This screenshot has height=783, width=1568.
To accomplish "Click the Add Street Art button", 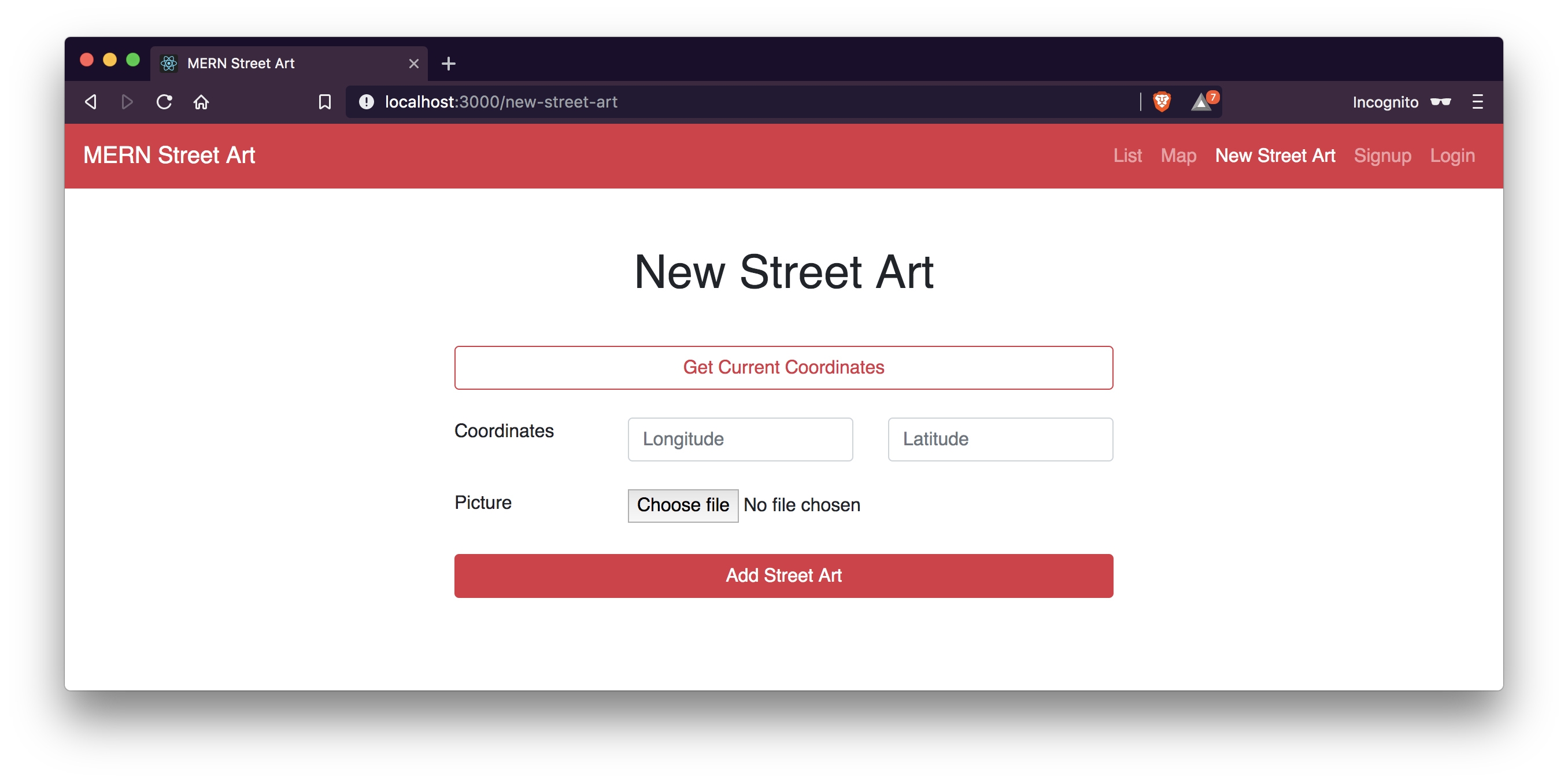I will (783, 575).
